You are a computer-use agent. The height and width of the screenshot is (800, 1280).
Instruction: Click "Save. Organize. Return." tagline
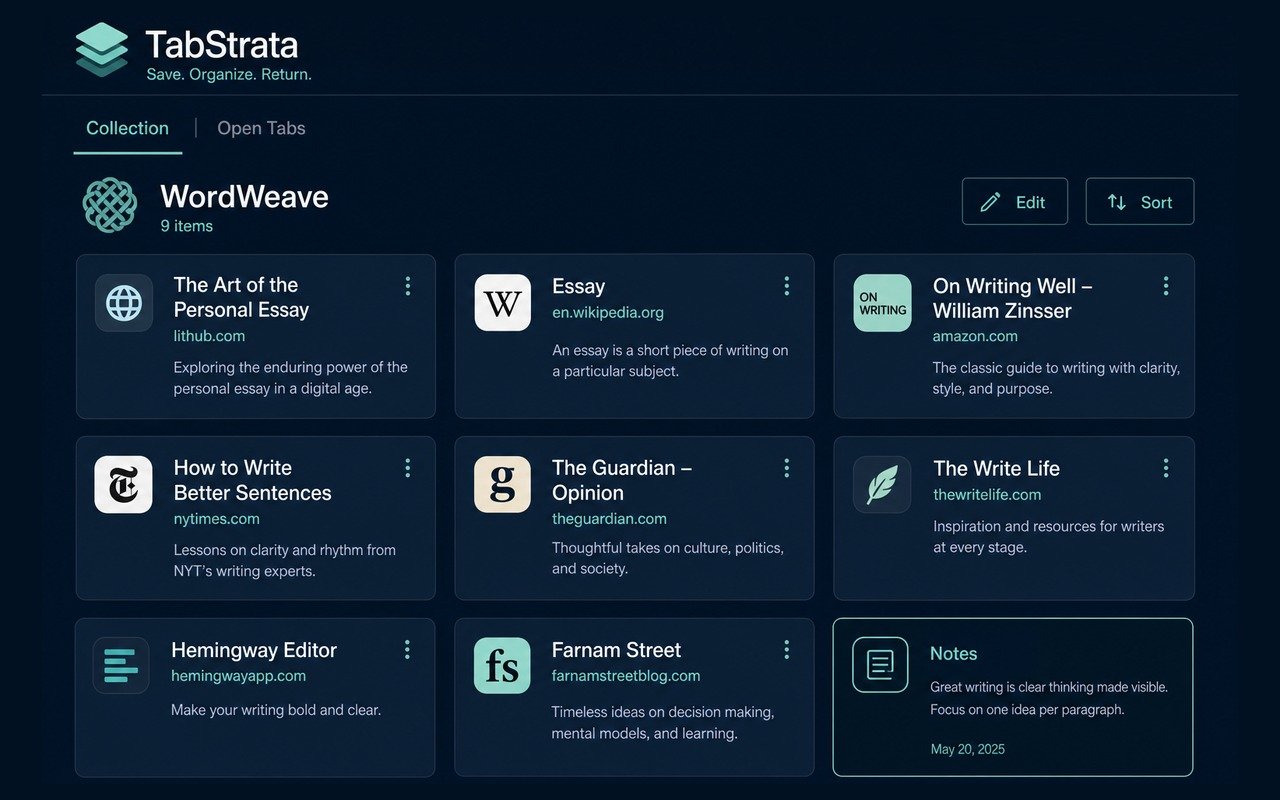[x=229, y=74]
